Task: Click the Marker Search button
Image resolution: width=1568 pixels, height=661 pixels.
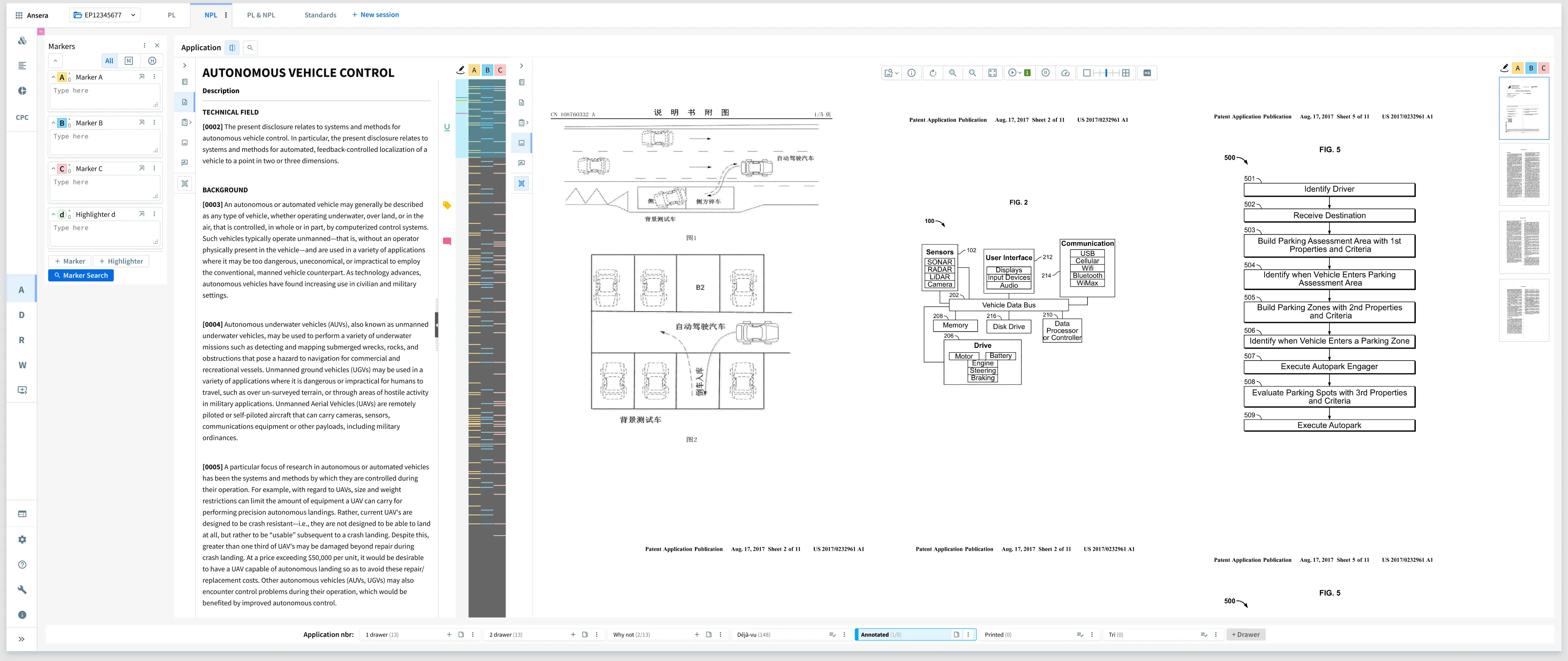Action: (81, 276)
